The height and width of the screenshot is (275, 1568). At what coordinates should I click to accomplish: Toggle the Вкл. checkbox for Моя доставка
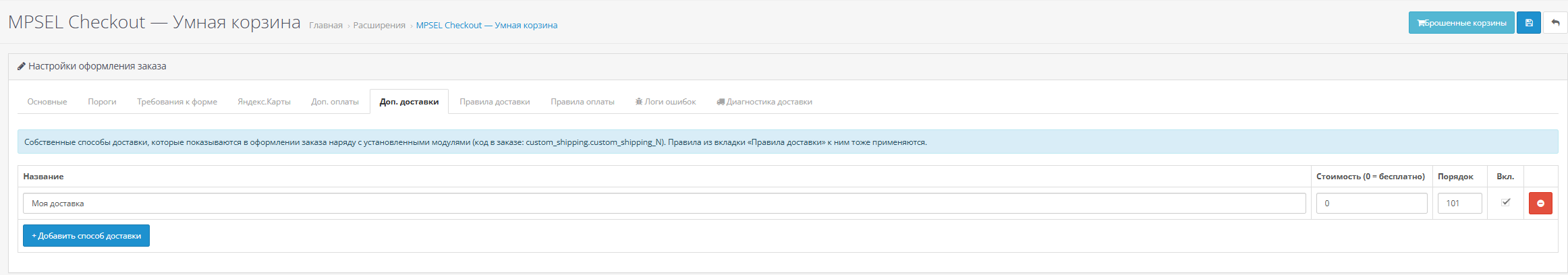click(x=1505, y=202)
